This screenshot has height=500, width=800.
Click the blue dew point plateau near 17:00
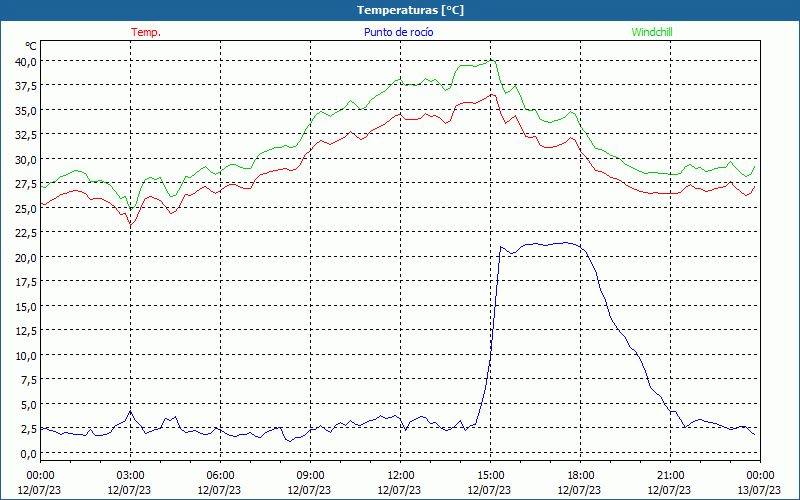coord(551,244)
